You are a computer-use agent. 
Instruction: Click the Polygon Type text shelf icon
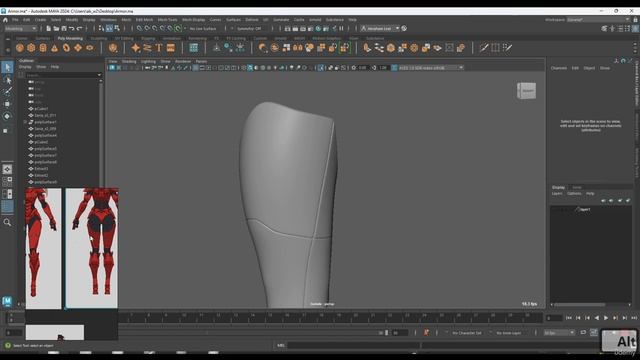pos(159,48)
